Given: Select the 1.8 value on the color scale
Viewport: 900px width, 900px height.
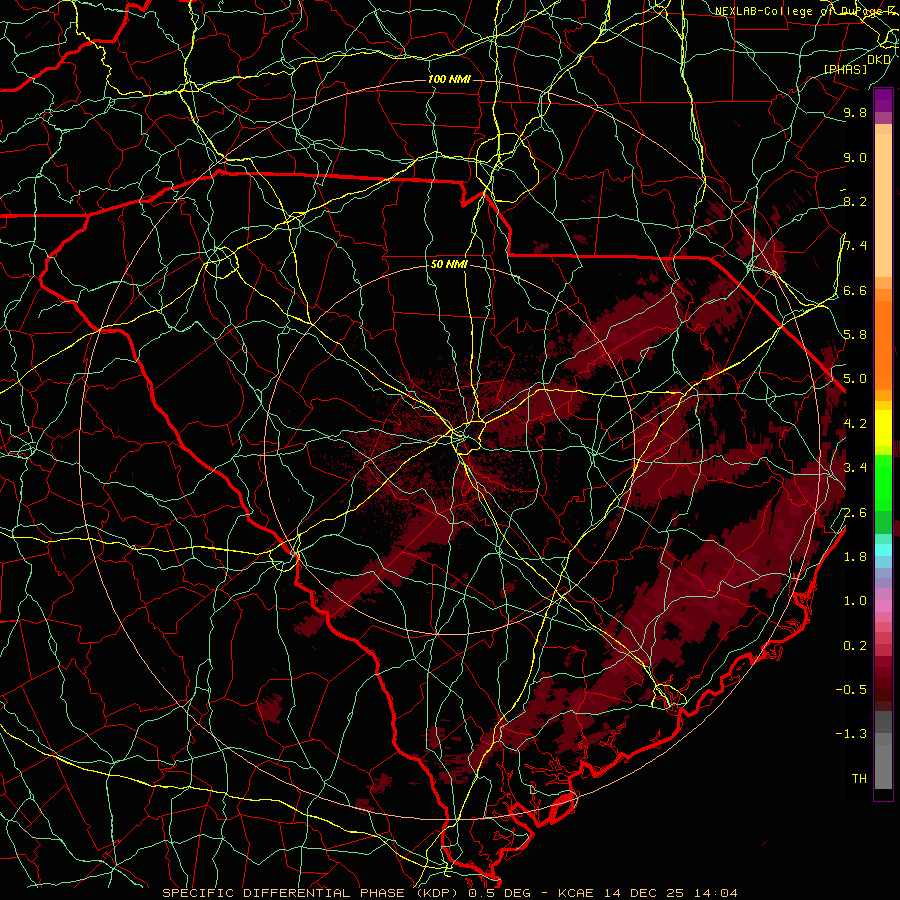Looking at the screenshot, I should click(855, 557).
